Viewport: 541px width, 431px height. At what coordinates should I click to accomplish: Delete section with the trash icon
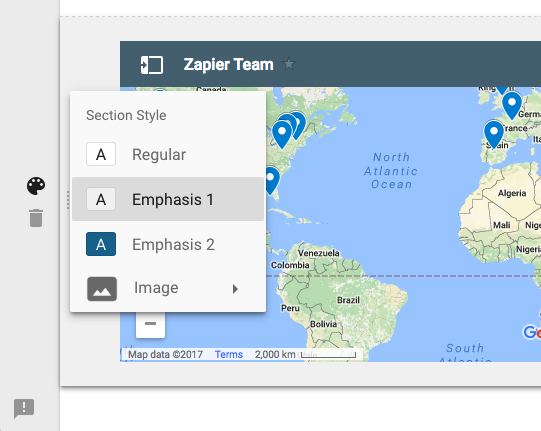pos(36,218)
